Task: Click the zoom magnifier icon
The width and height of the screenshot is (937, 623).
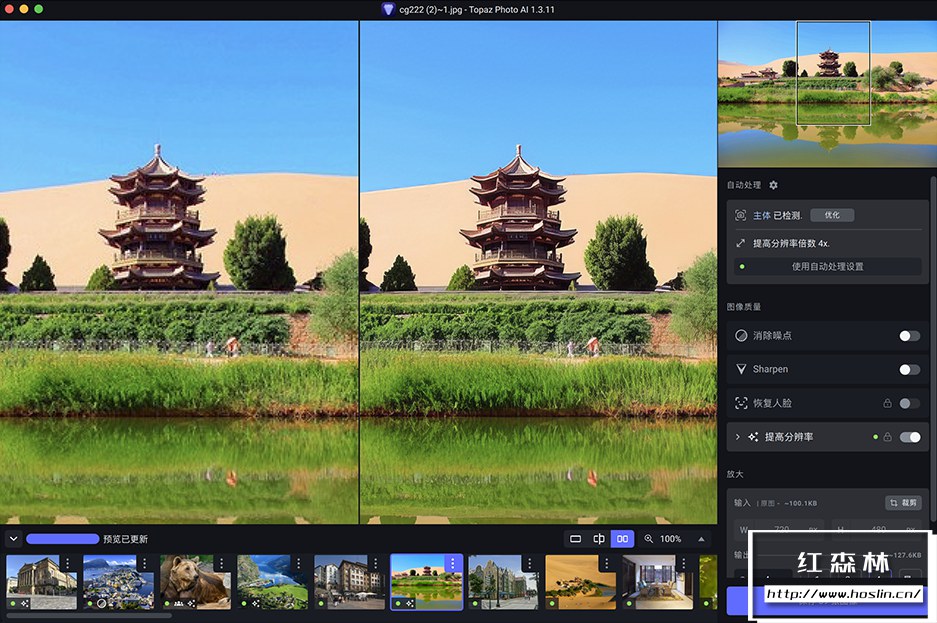Action: click(x=648, y=539)
